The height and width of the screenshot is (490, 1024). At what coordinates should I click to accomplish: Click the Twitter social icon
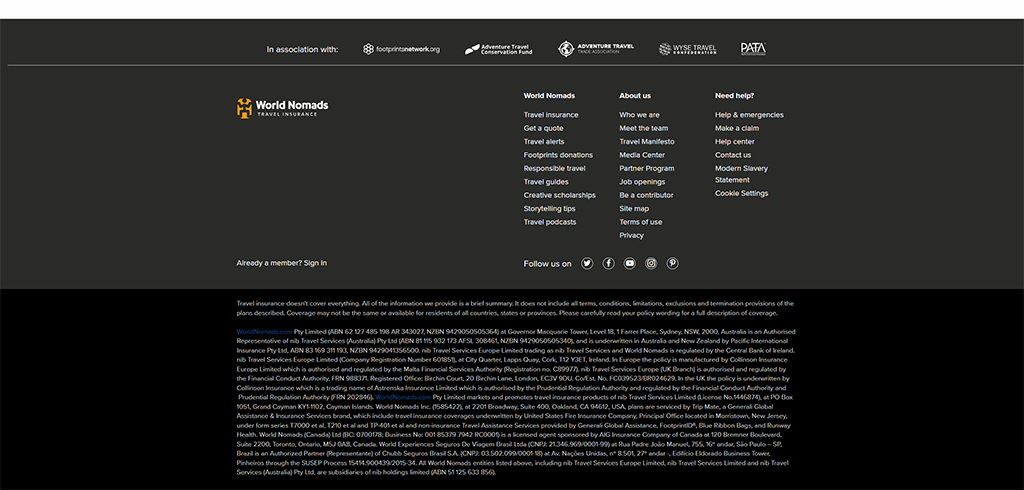click(x=587, y=263)
